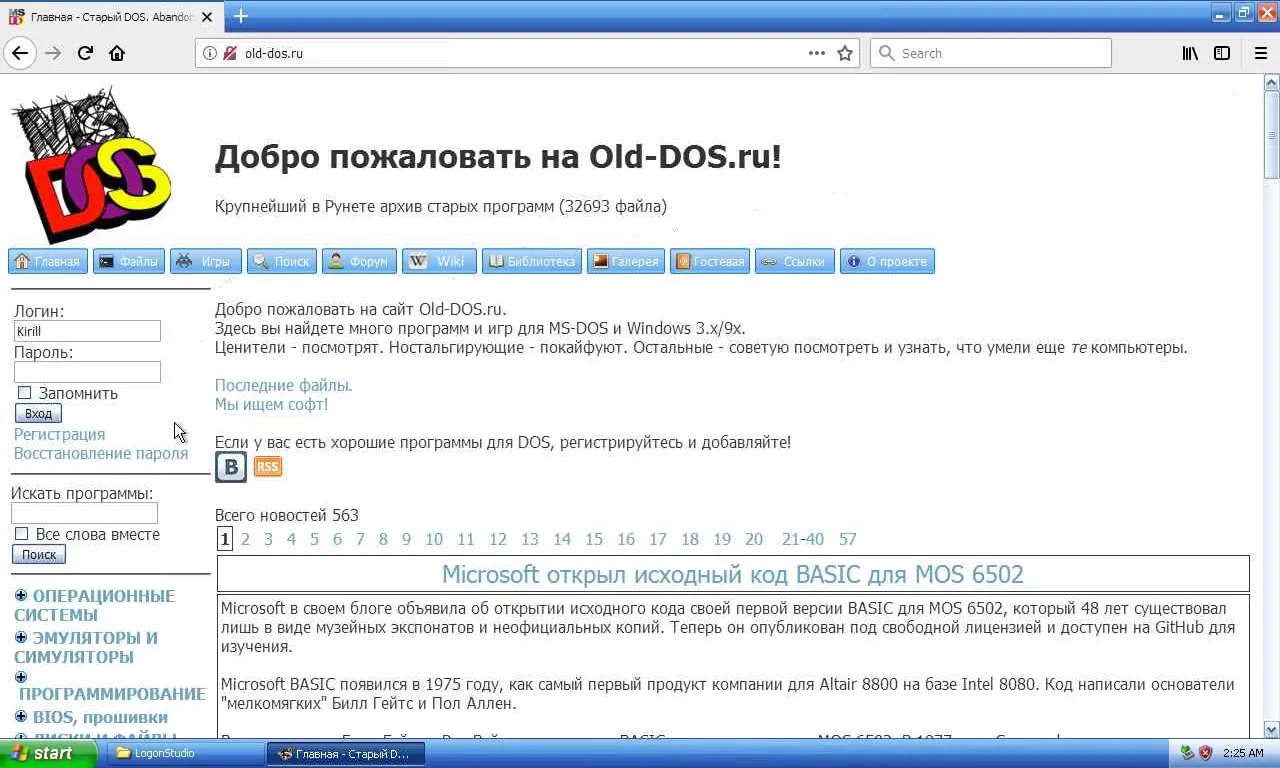Click the browser Back arrow button
Viewport: 1280px width, 768px height.
click(x=20, y=53)
